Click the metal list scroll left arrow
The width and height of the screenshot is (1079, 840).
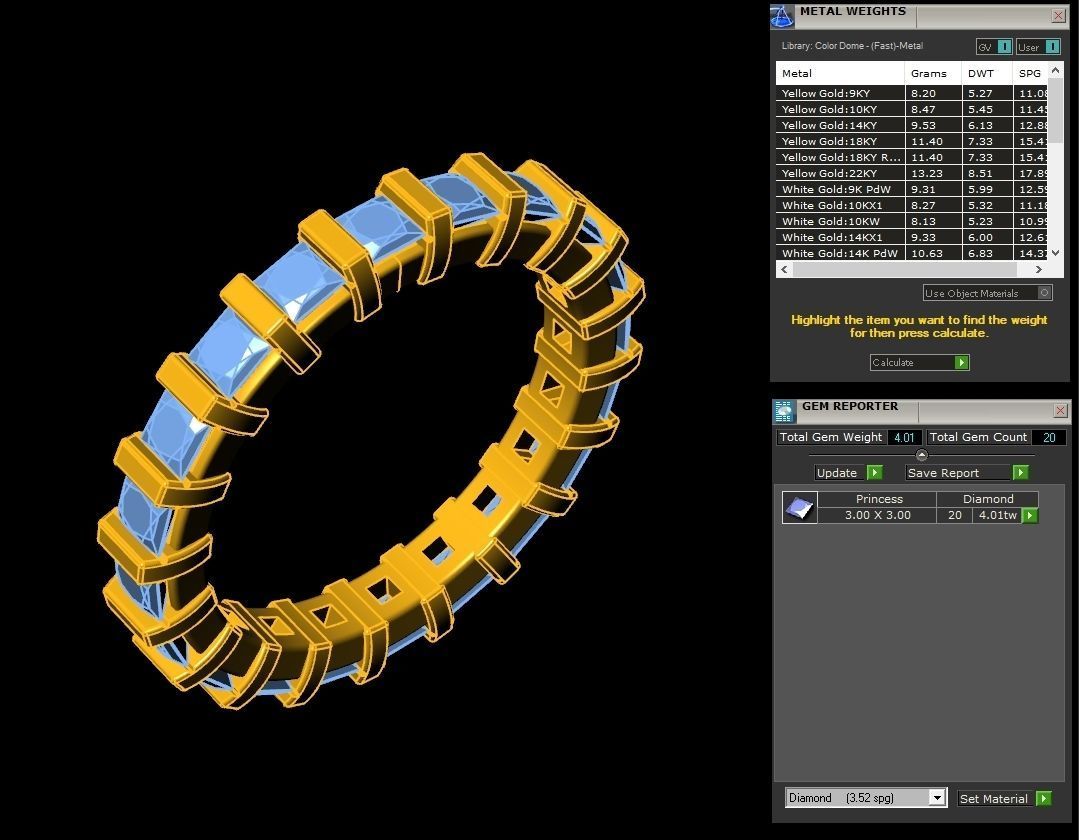coord(784,270)
